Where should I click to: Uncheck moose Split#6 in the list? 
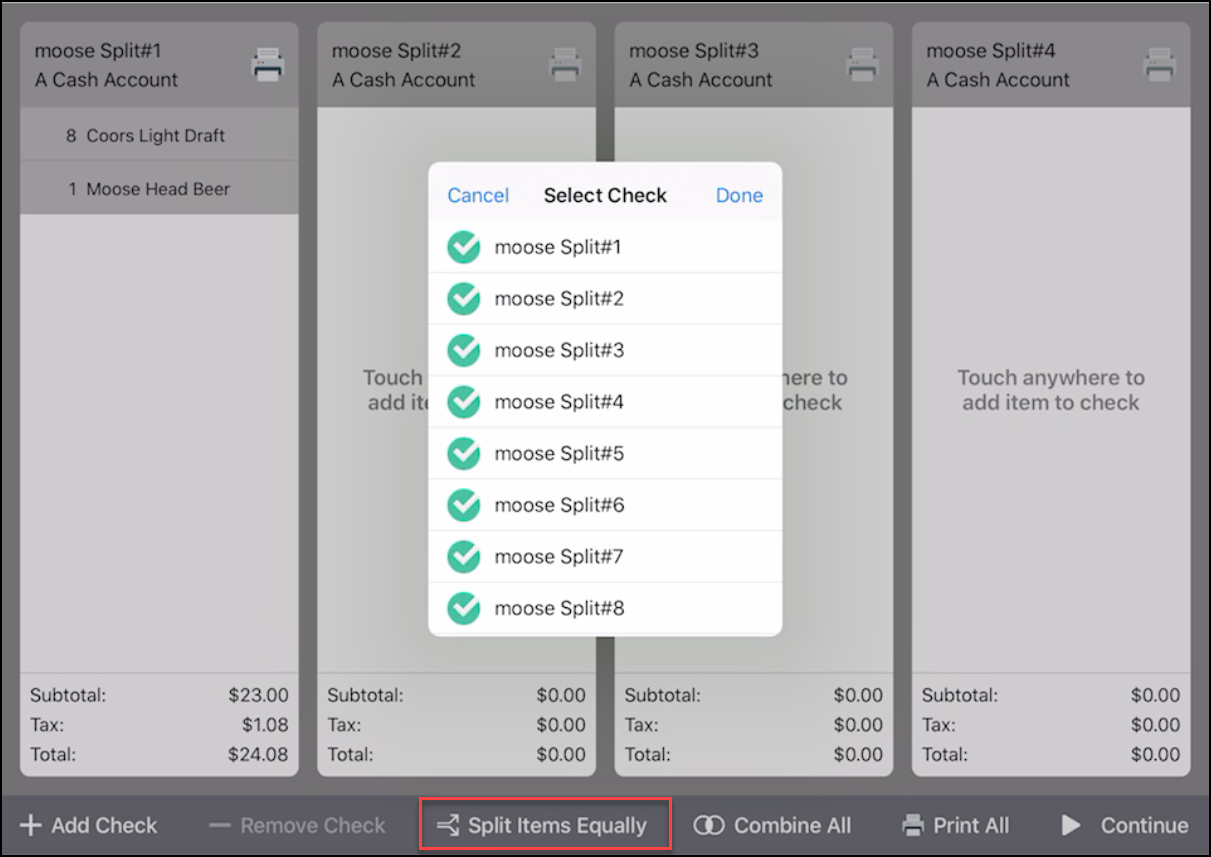pos(464,505)
